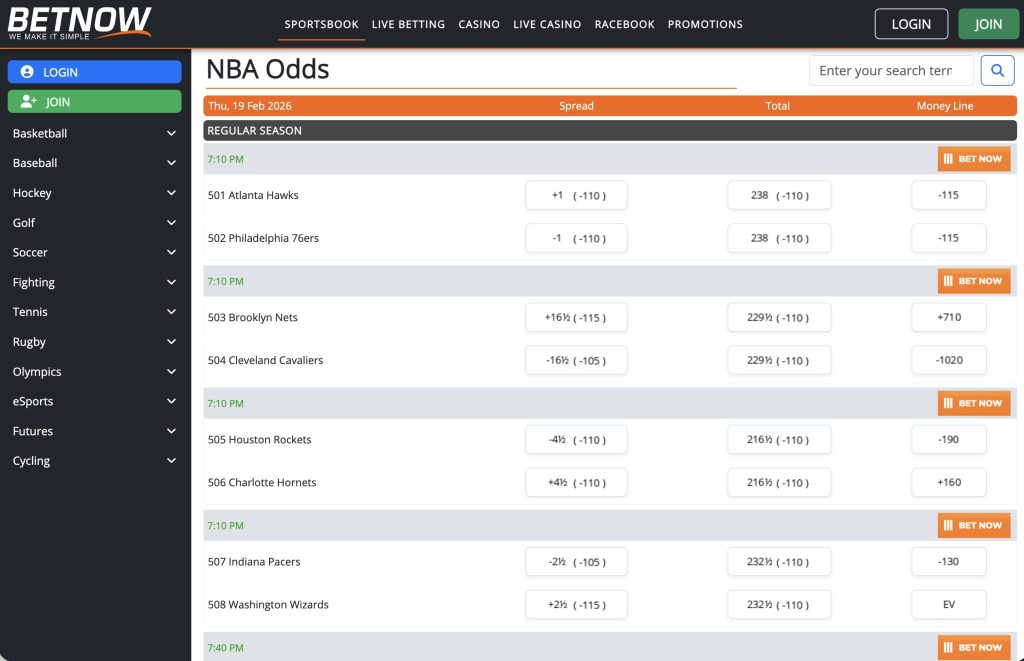Click the person icon on sidebar LOGIN button
Screen dimensions: 1024x661
click(25, 71)
